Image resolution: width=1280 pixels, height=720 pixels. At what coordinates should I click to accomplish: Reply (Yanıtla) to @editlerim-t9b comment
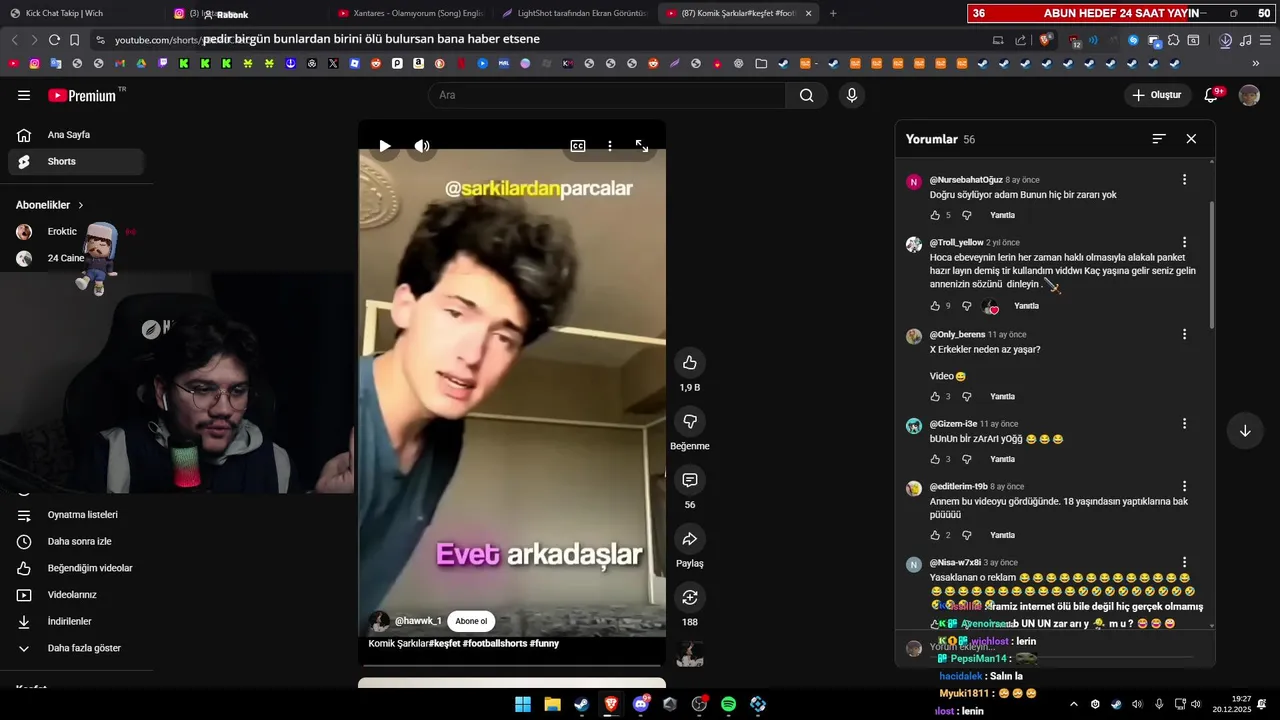pos(1002,535)
